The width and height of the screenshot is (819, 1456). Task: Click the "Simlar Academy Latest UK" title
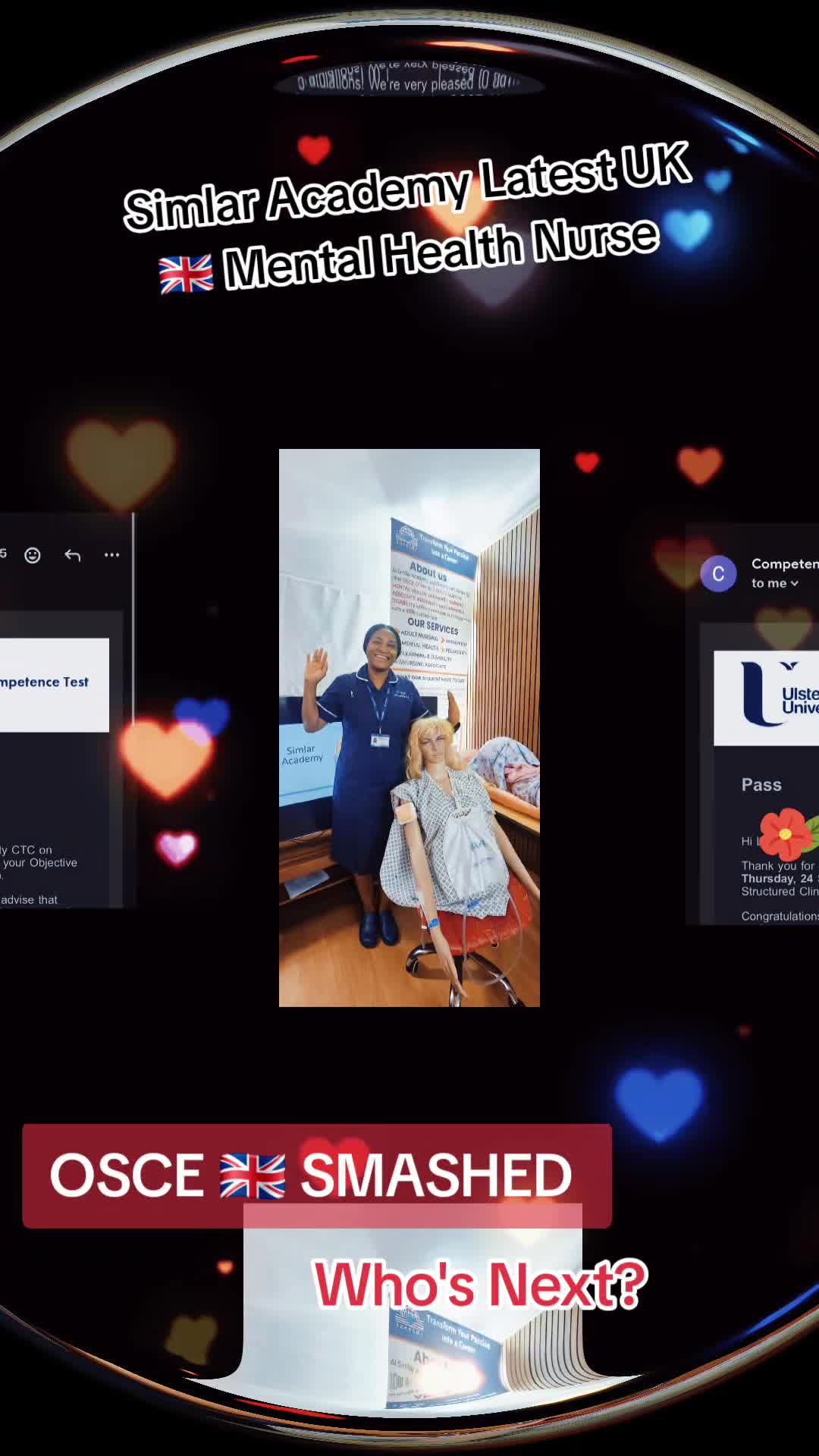(407, 186)
